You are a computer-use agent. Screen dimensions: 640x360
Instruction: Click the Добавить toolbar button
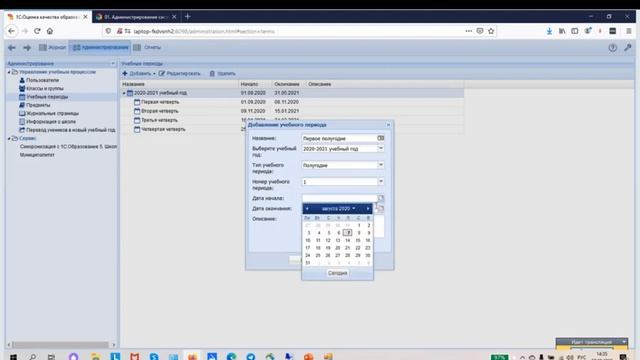pos(139,73)
